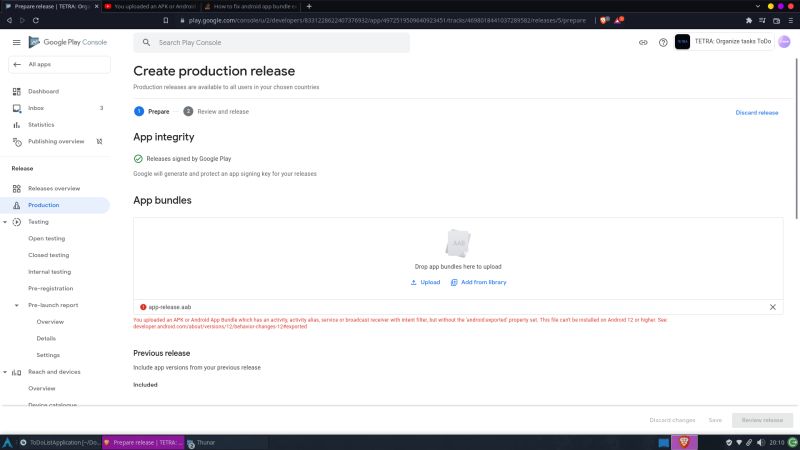Screen dimensions: 800x450
Task: Open Pre-registration page
Action: [51, 288]
